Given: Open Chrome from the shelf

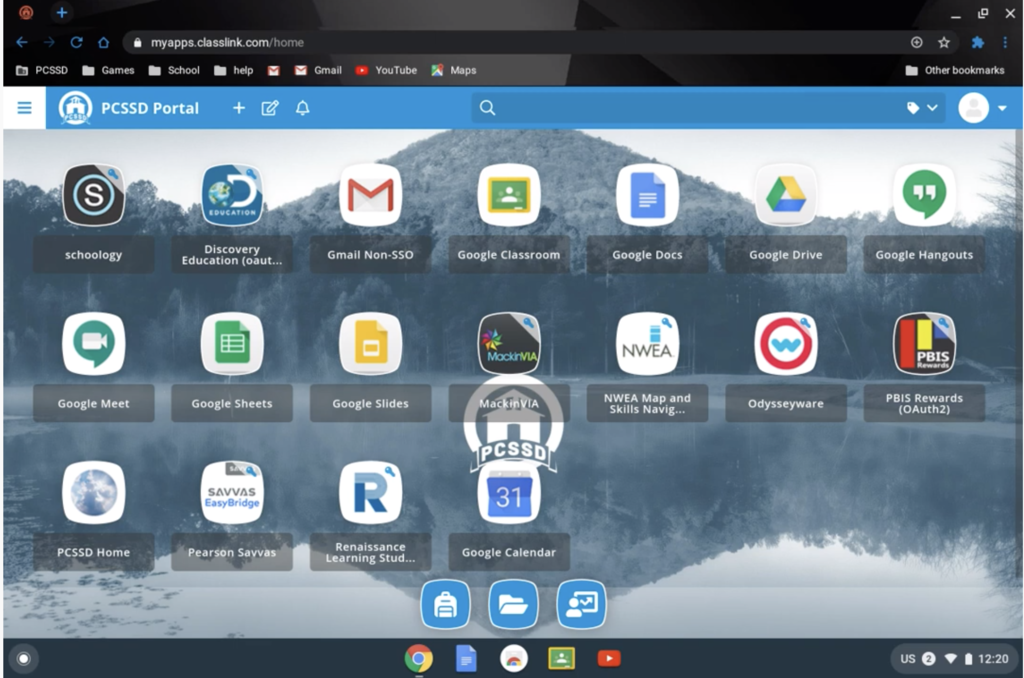Looking at the screenshot, I should click(x=419, y=658).
